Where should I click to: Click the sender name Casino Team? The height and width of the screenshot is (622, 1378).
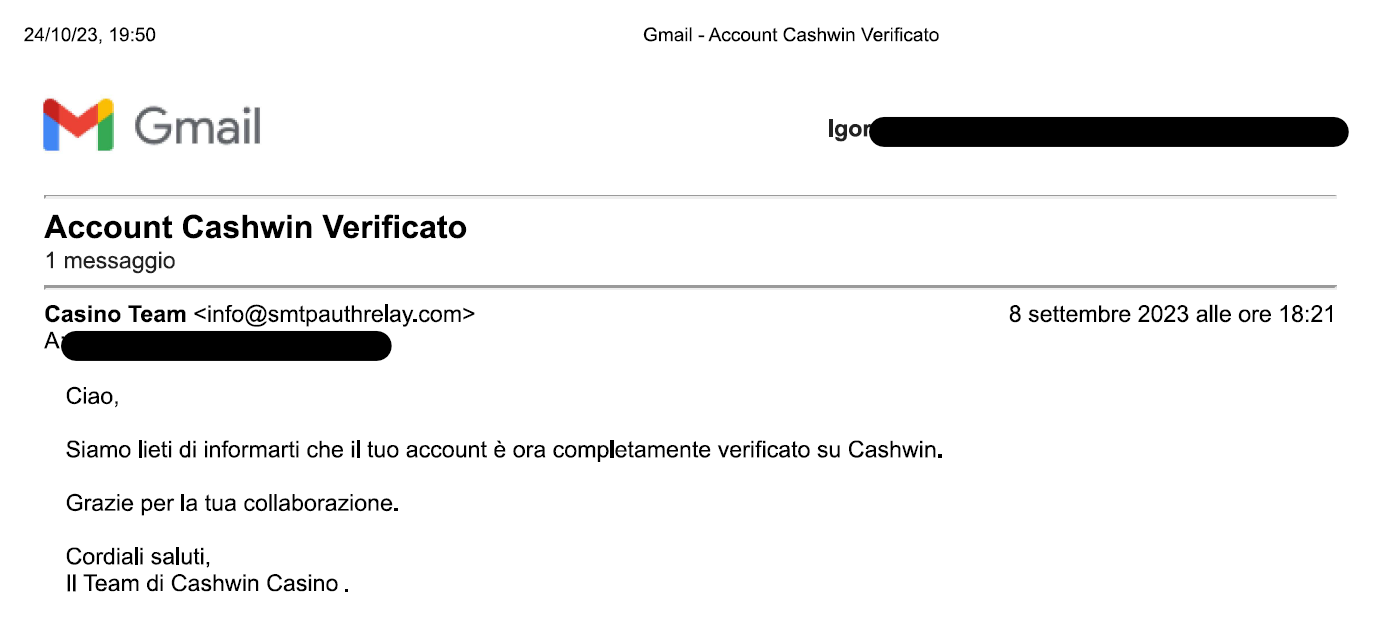pos(115,314)
